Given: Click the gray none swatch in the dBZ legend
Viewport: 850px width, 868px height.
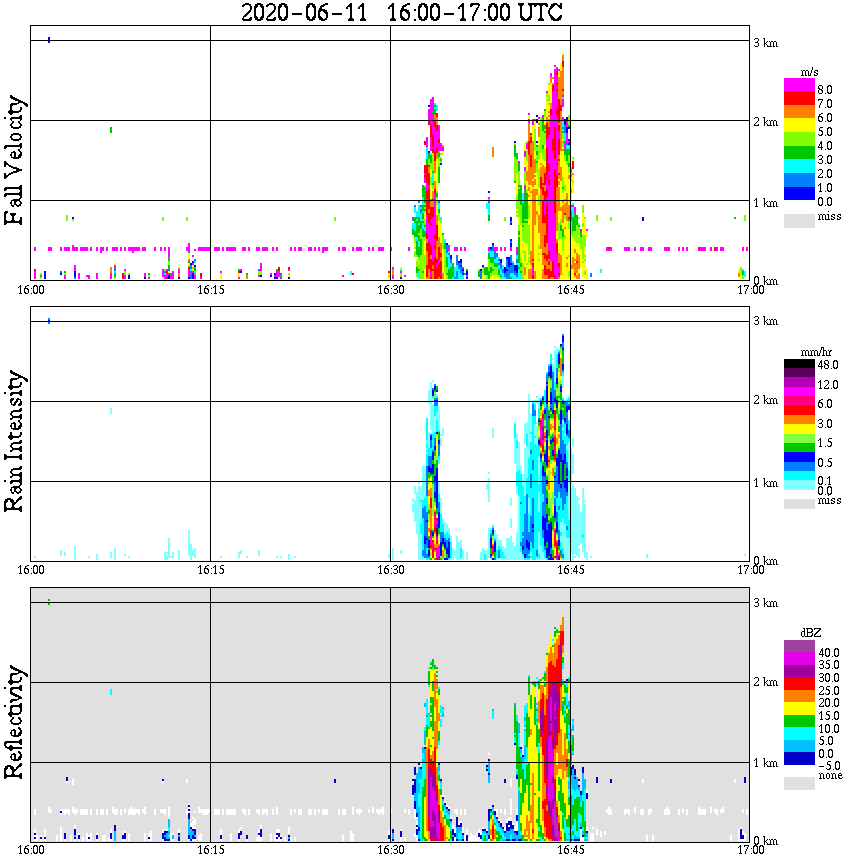Looking at the screenshot, I should point(799,783).
